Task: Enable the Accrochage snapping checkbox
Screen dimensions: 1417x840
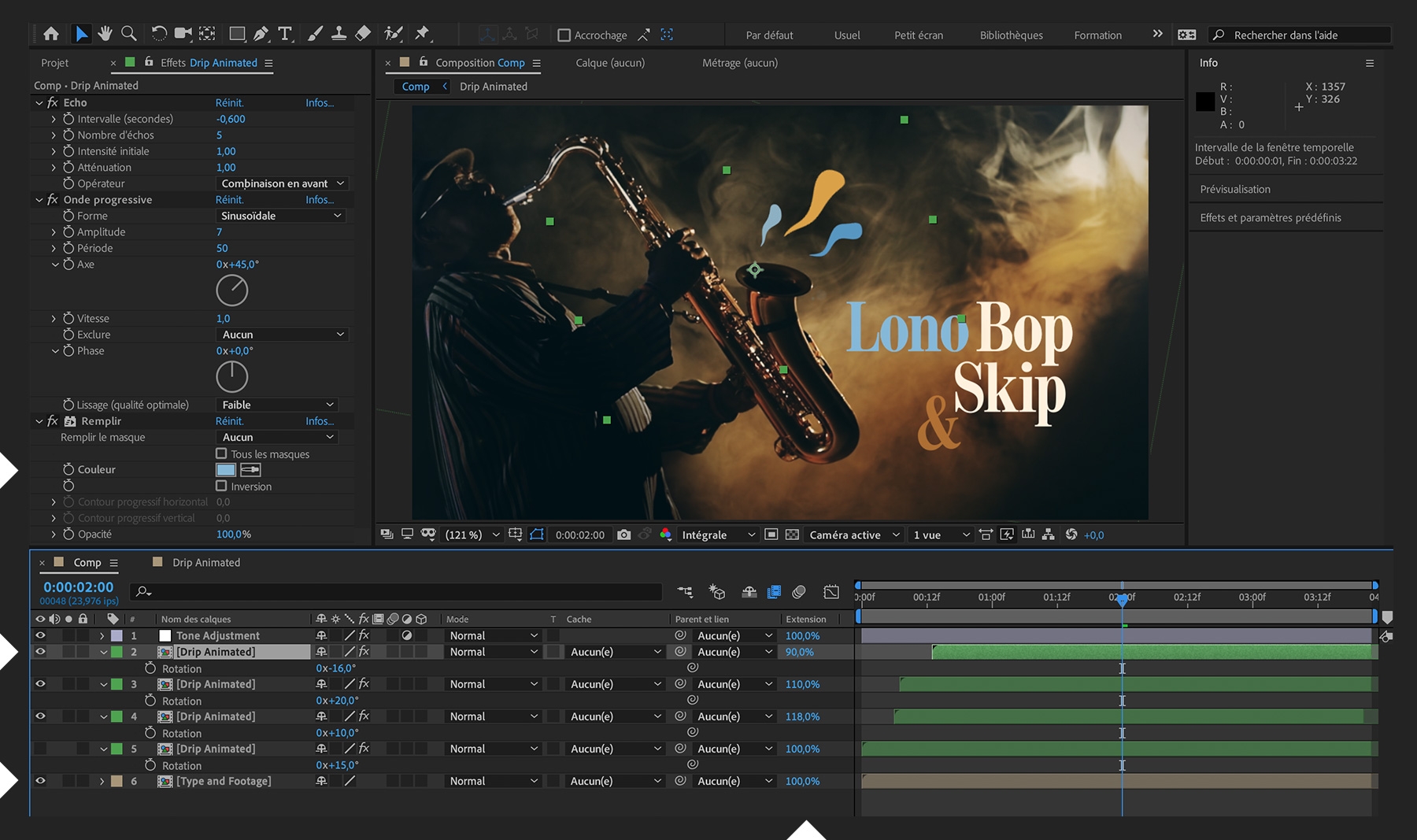Action: coord(564,35)
